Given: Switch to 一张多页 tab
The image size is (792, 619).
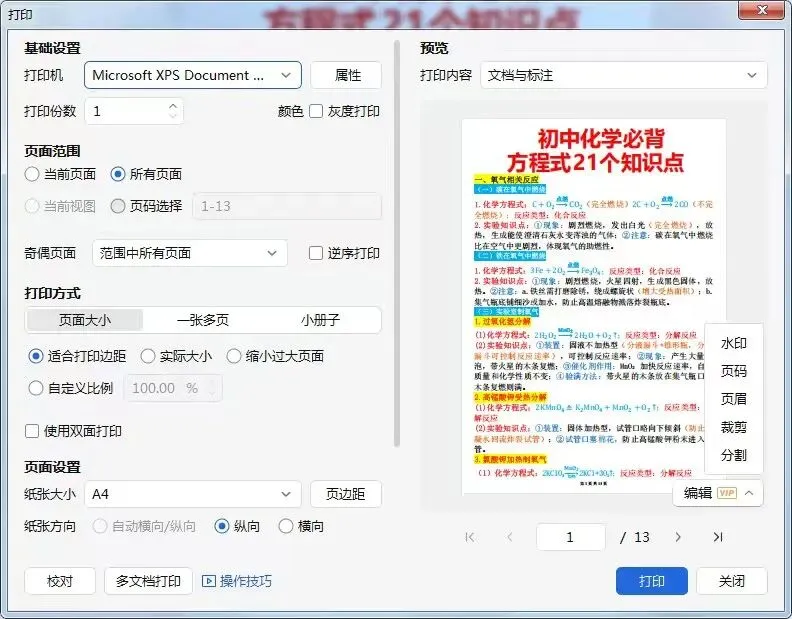Looking at the screenshot, I should coord(203,320).
